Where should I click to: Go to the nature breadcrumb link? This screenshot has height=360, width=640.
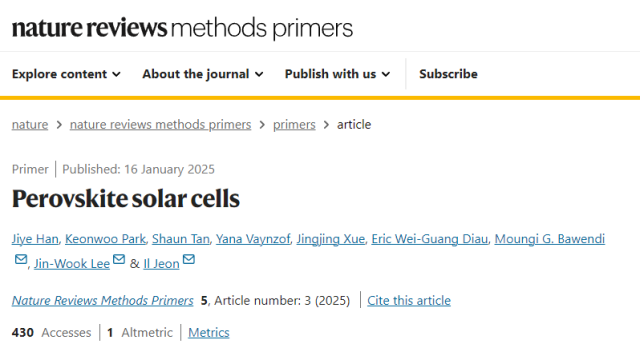point(30,124)
